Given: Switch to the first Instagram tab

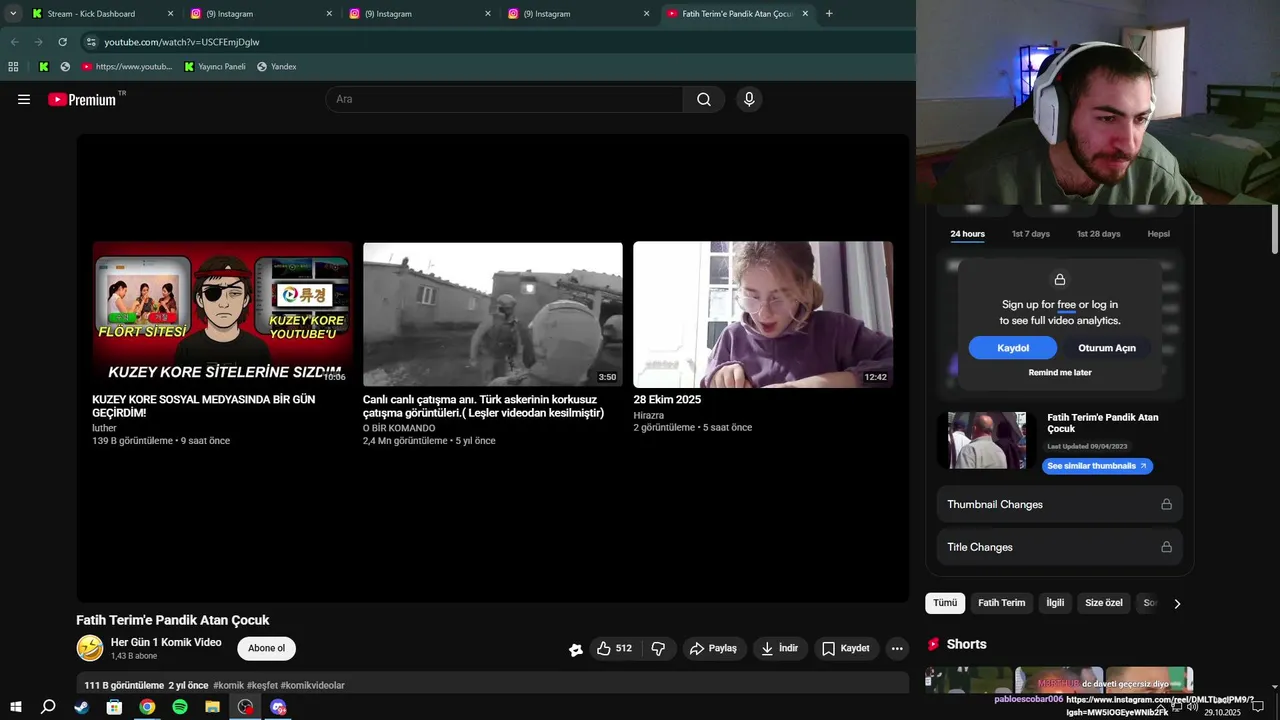Looking at the screenshot, I should [x=262, y=14].
